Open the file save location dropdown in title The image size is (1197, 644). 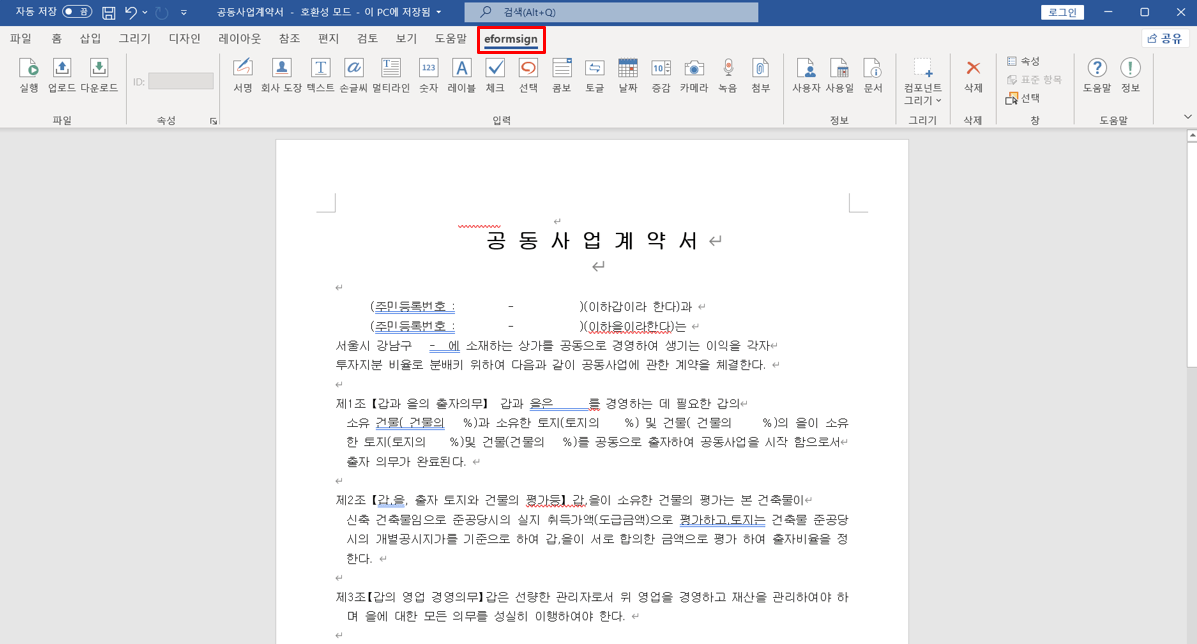[438, 12]
